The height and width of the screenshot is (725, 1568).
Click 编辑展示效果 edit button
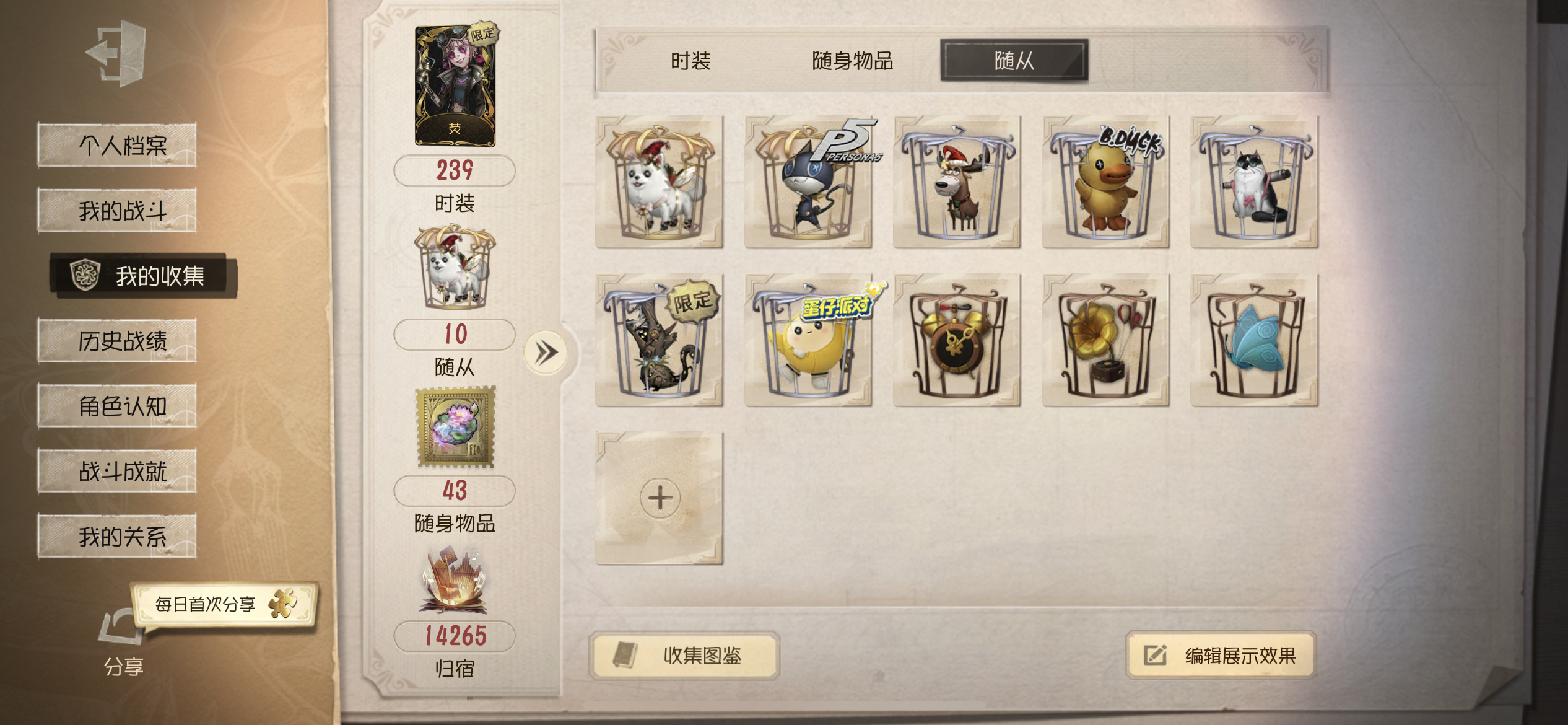(1220, 655)
